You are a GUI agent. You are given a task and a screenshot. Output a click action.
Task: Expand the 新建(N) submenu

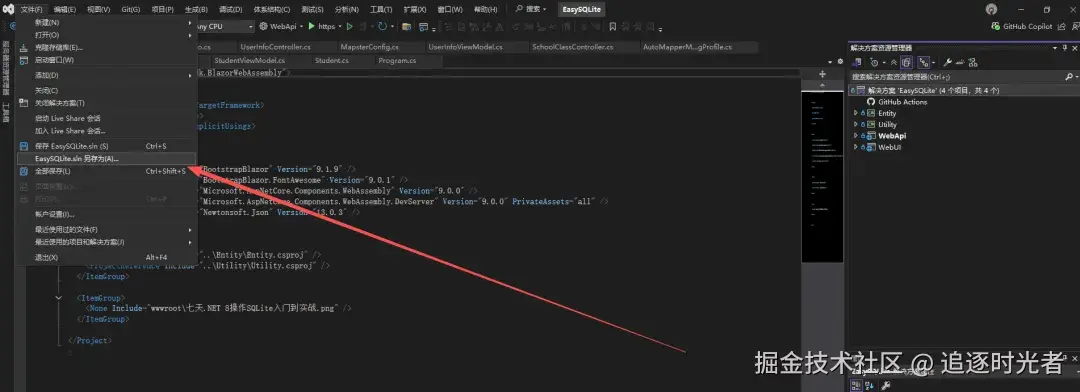pyautogui.click(x=106, y=23)
